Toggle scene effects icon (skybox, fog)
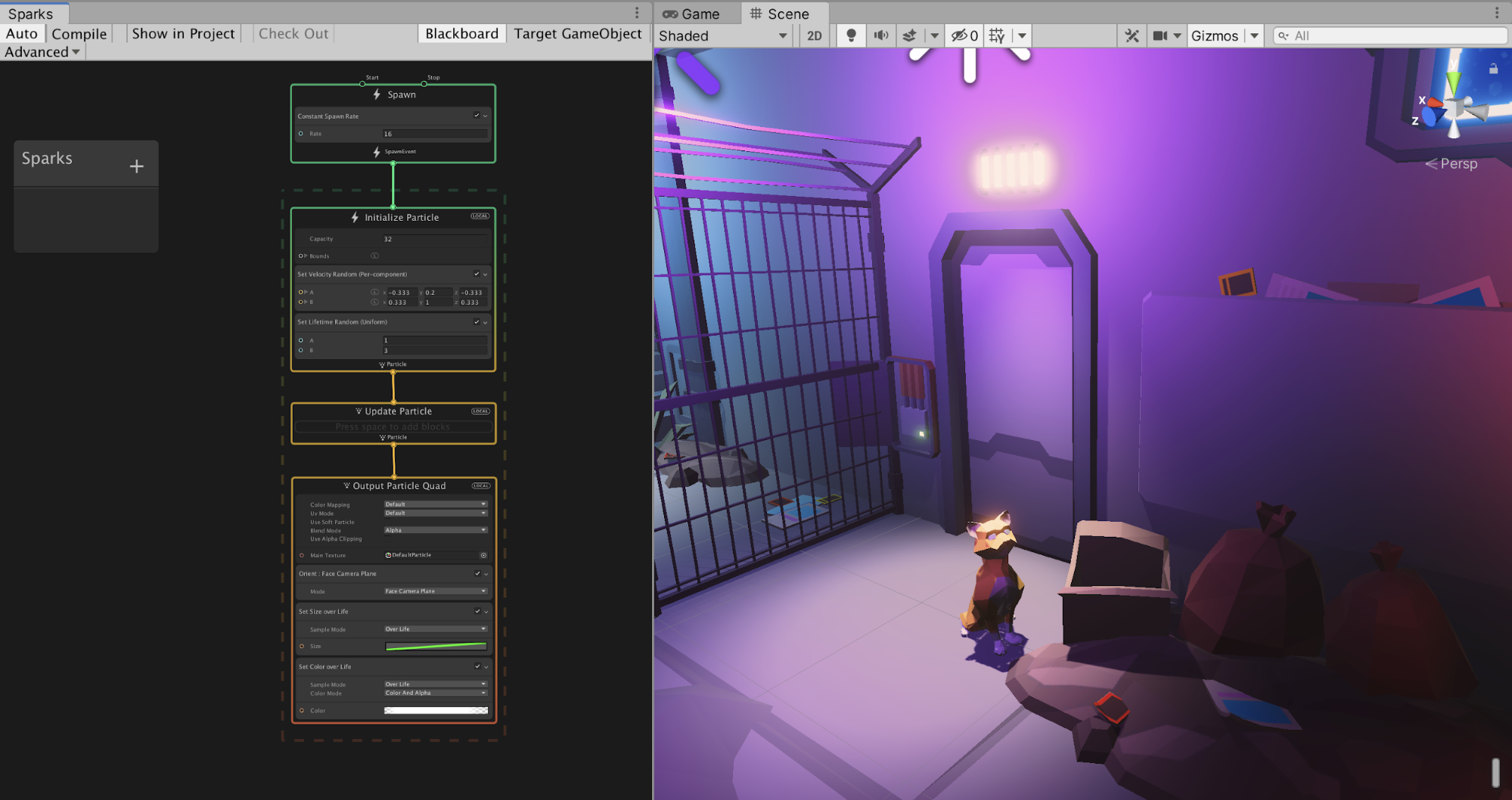The width and height of the screenshot is (1512, 800). [910, 36]
